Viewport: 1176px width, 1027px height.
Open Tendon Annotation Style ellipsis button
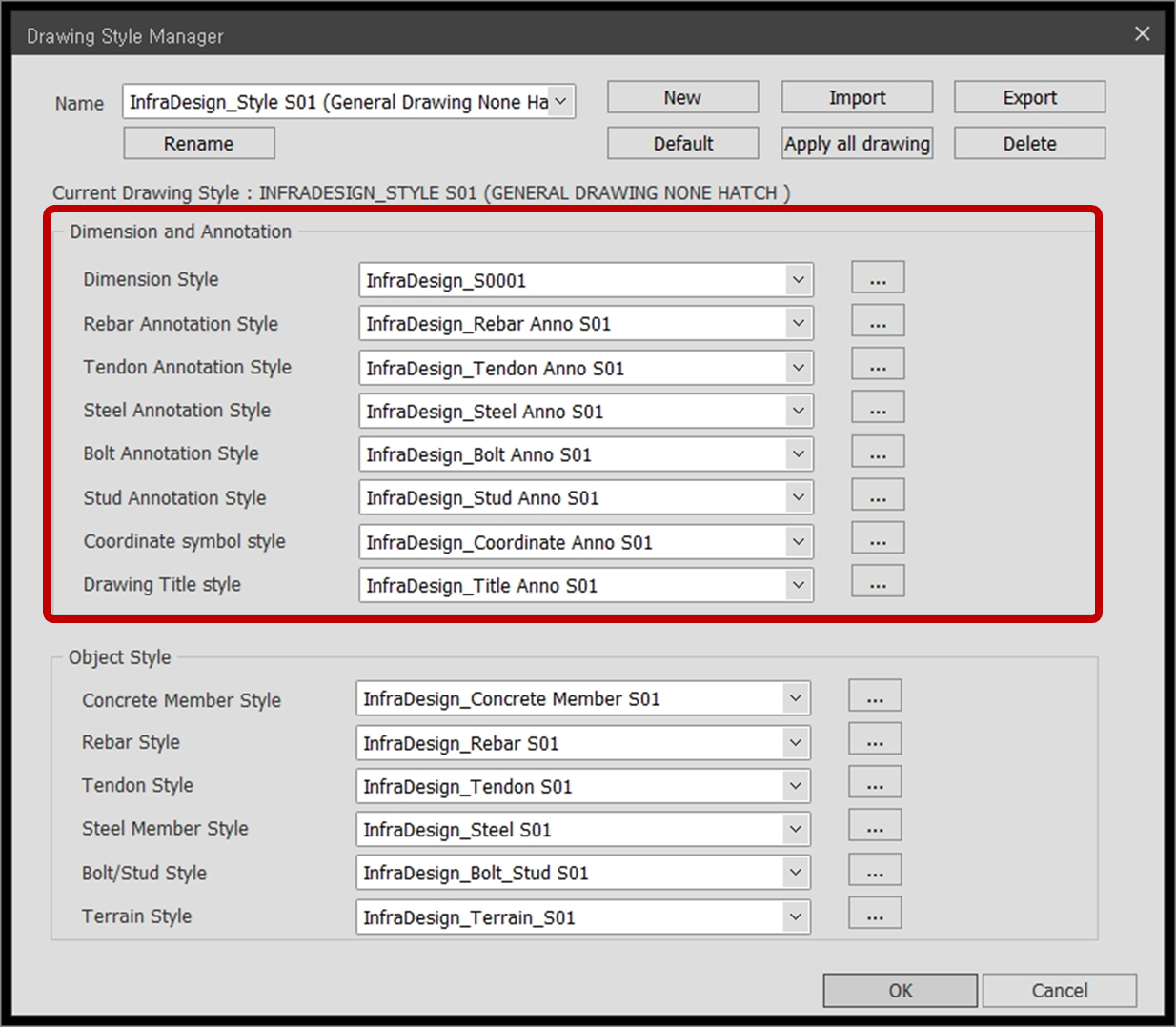click(878, 364)
